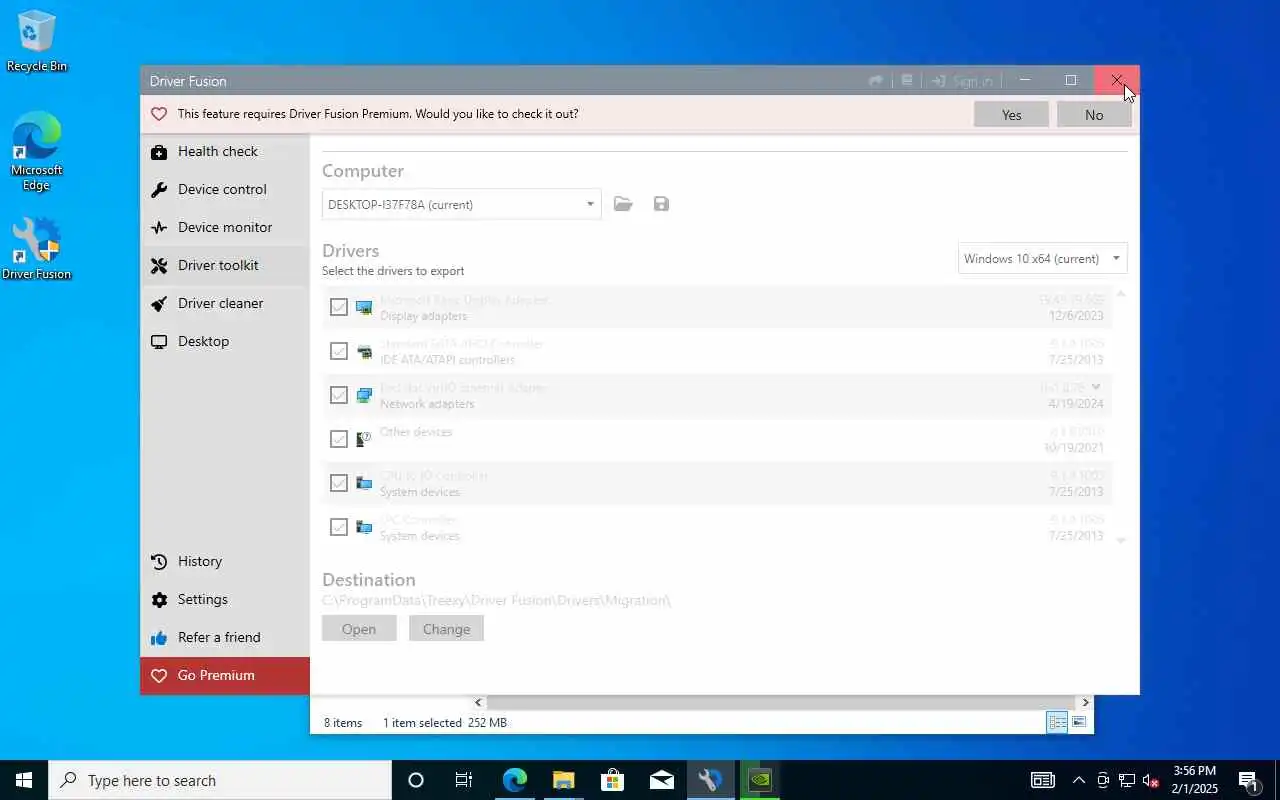Click the driver list scroll-down arrow
1280x800 pixels.
(x=1121, y=540)
